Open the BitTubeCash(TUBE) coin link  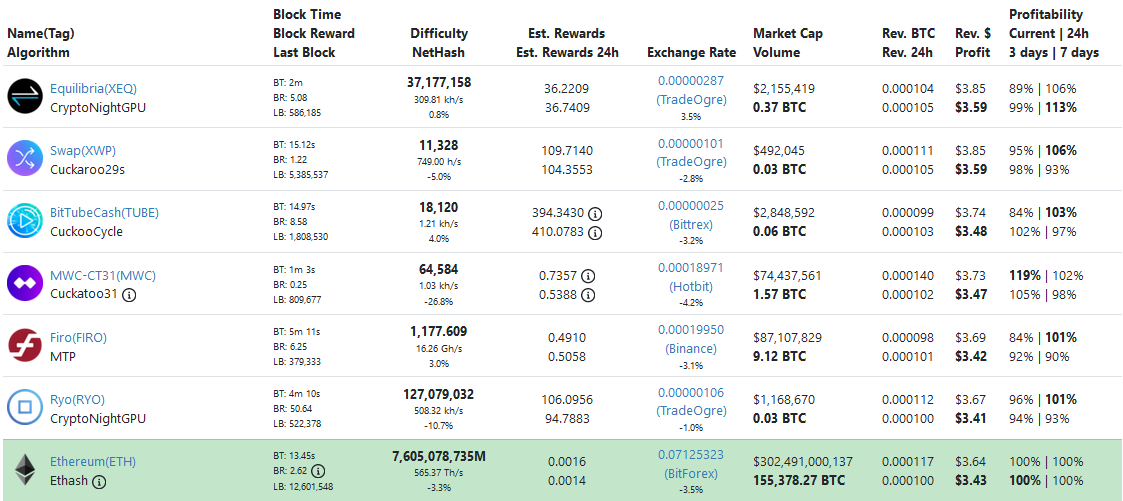point(105,213)
